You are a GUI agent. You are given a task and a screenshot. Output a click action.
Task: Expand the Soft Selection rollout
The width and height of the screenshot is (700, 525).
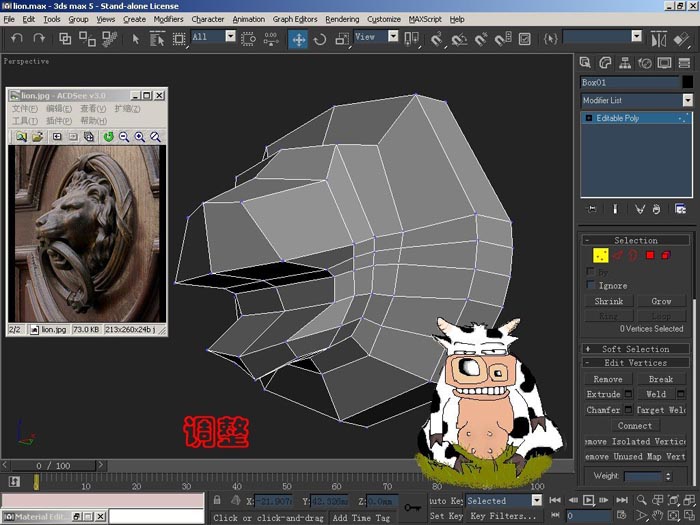pyautogui.click(x=635, y=349)
